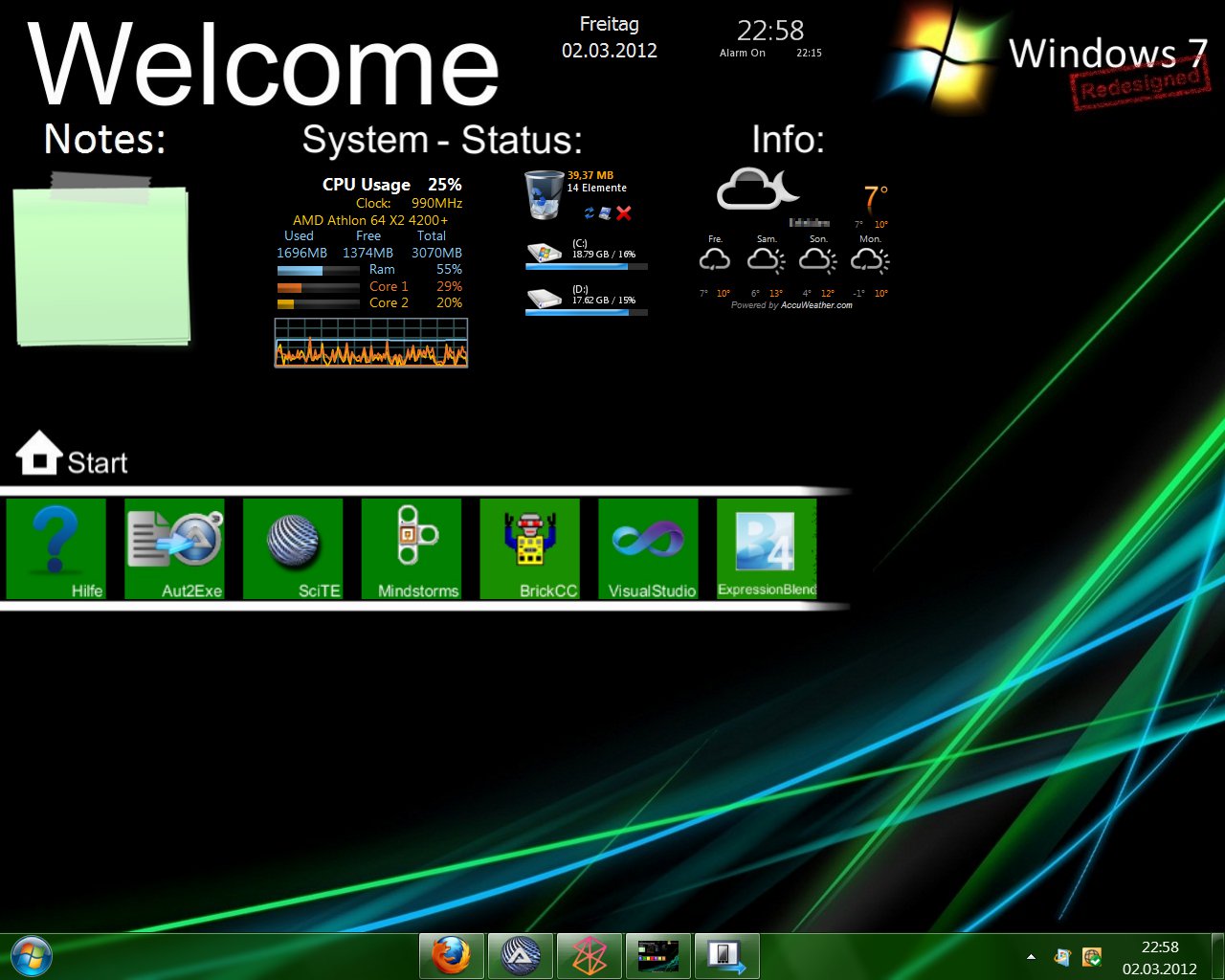Open the BrickCC robot tile
1225x980 pixels.
[529, 548]
